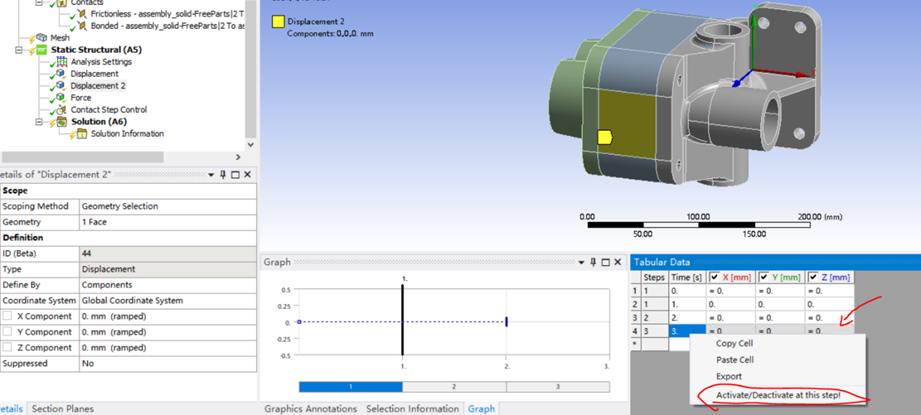
Task: Toggle the X [mm] column checkbox
Action: tap(715, 276)
